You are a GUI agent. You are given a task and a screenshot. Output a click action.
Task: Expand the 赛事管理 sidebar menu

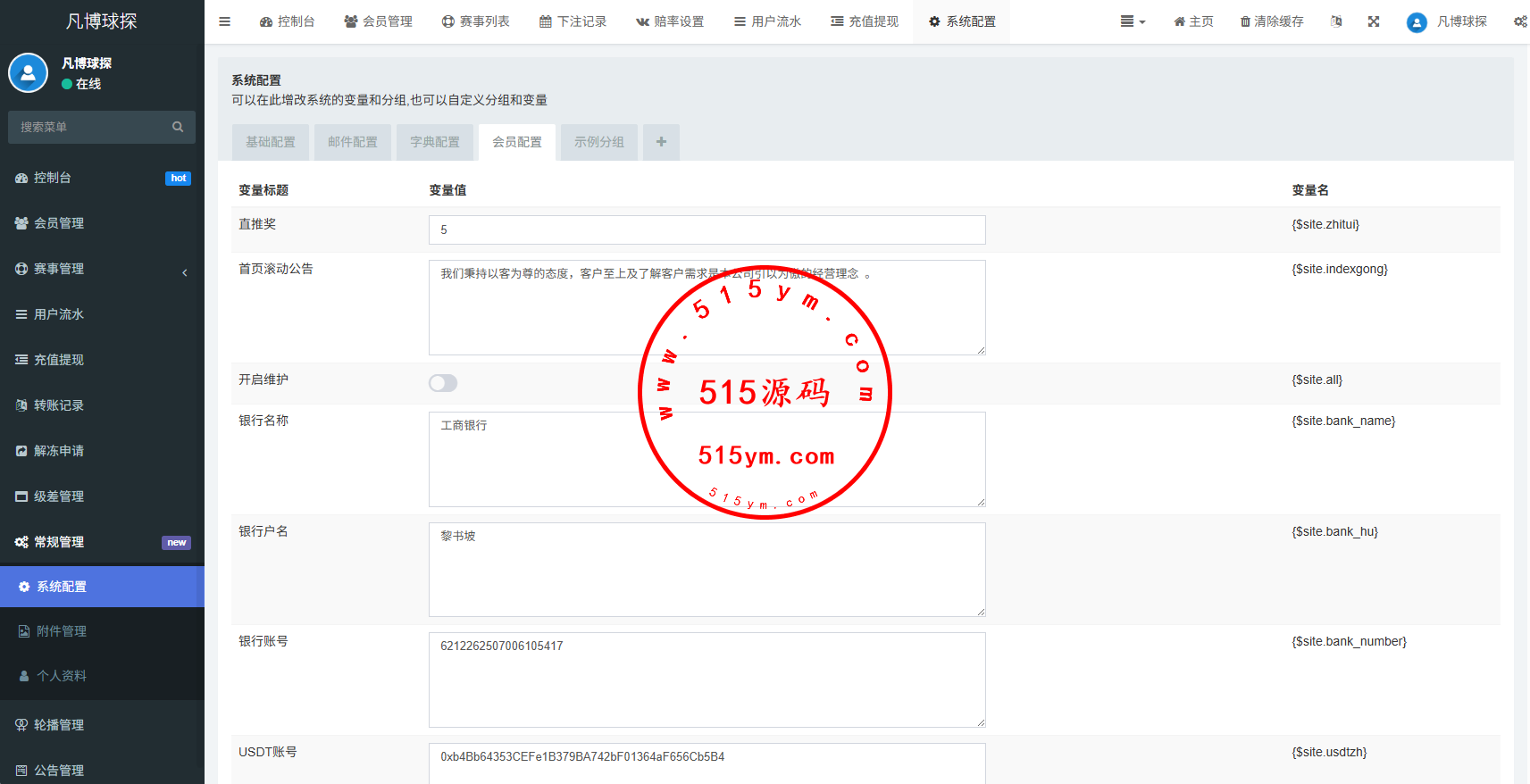click(x=102, y=269)
